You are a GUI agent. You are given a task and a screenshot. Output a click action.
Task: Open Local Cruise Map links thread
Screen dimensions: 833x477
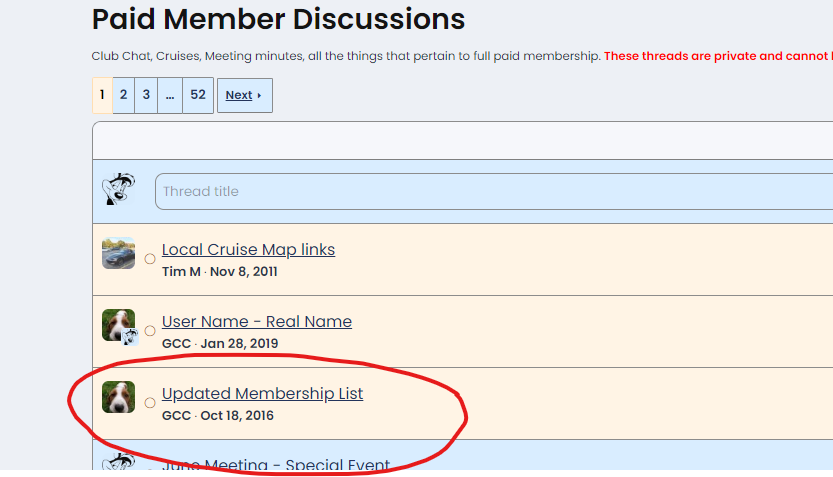[248, 249]
